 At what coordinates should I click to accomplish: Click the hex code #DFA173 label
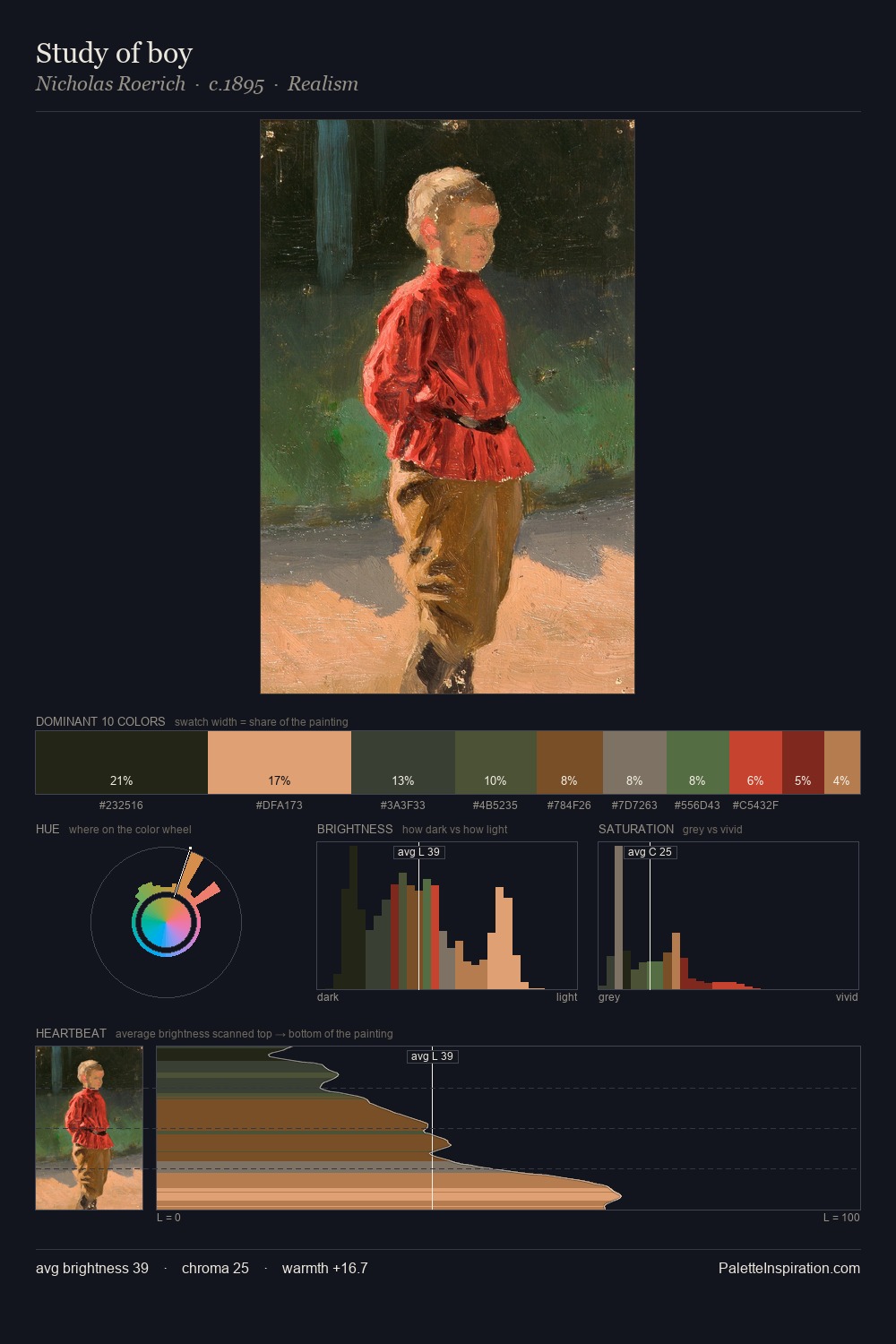pyautogui.click(x=280, y=806)
